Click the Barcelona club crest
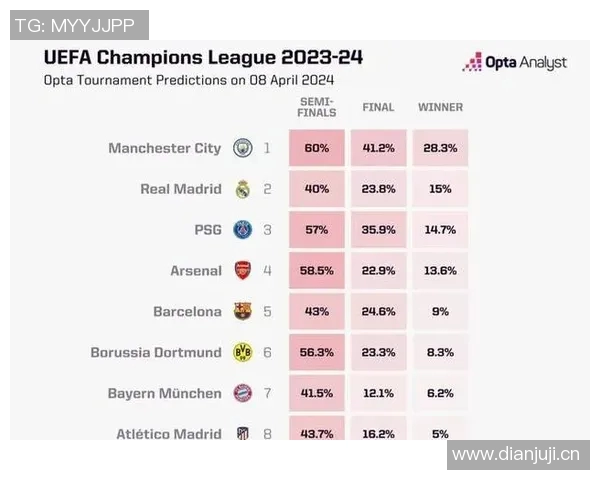 [242, 311]
